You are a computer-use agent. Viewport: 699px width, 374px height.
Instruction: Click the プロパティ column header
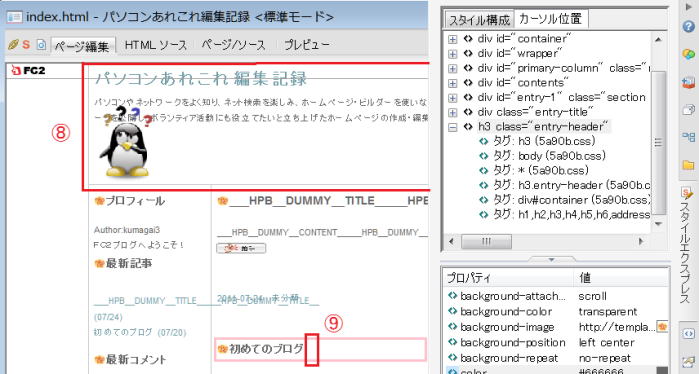(x=508, y=278)
